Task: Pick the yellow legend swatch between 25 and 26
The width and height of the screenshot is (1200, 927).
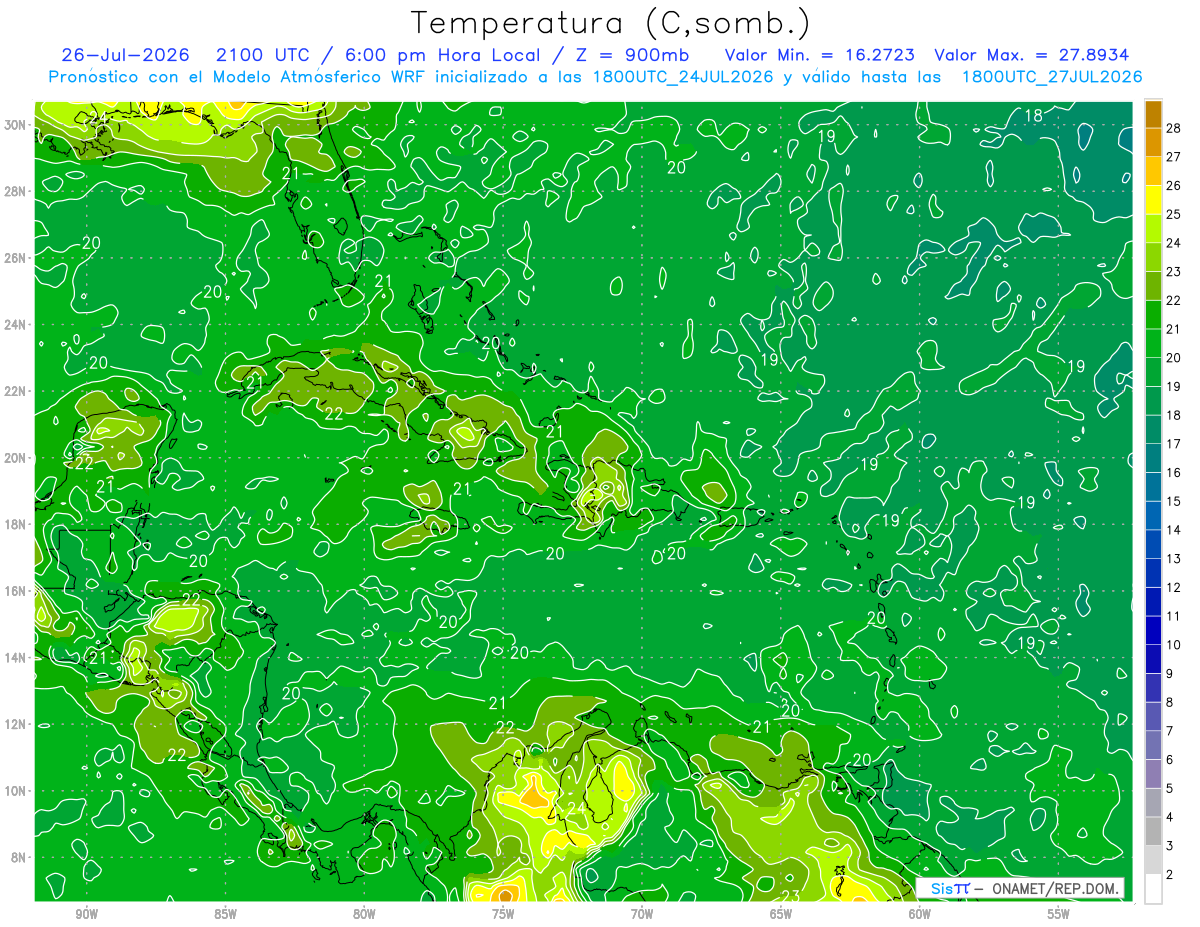Action: point(1153,200)
